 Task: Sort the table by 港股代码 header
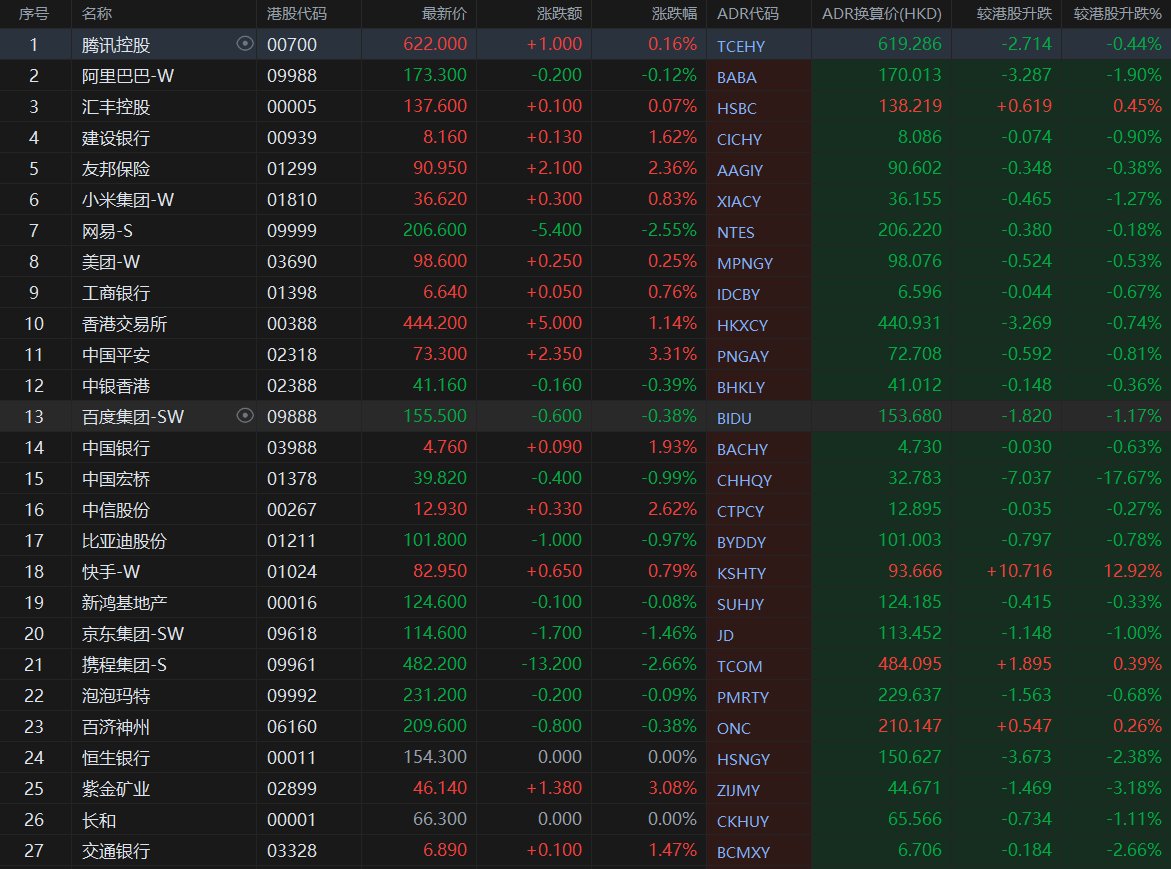(297, 14)
